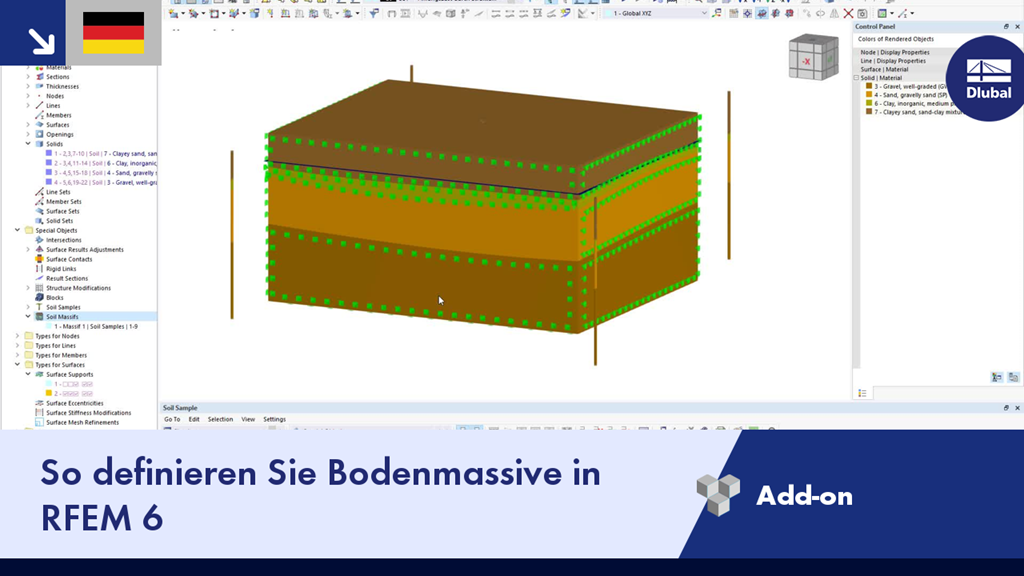Select the Nodes tree item
The height and width of the screenshot is (576, 1024).
click(x=55, y=96)
